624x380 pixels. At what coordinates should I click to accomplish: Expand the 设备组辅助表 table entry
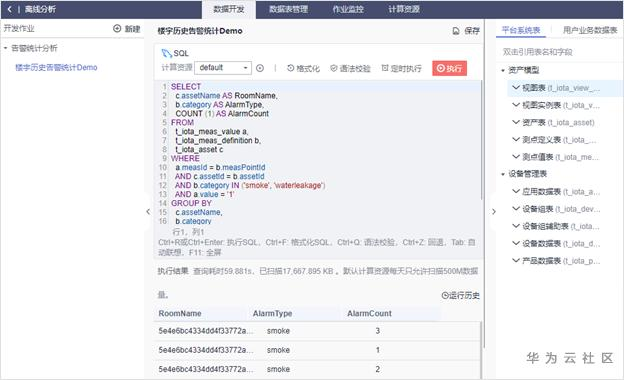click(x=516, y=226)
